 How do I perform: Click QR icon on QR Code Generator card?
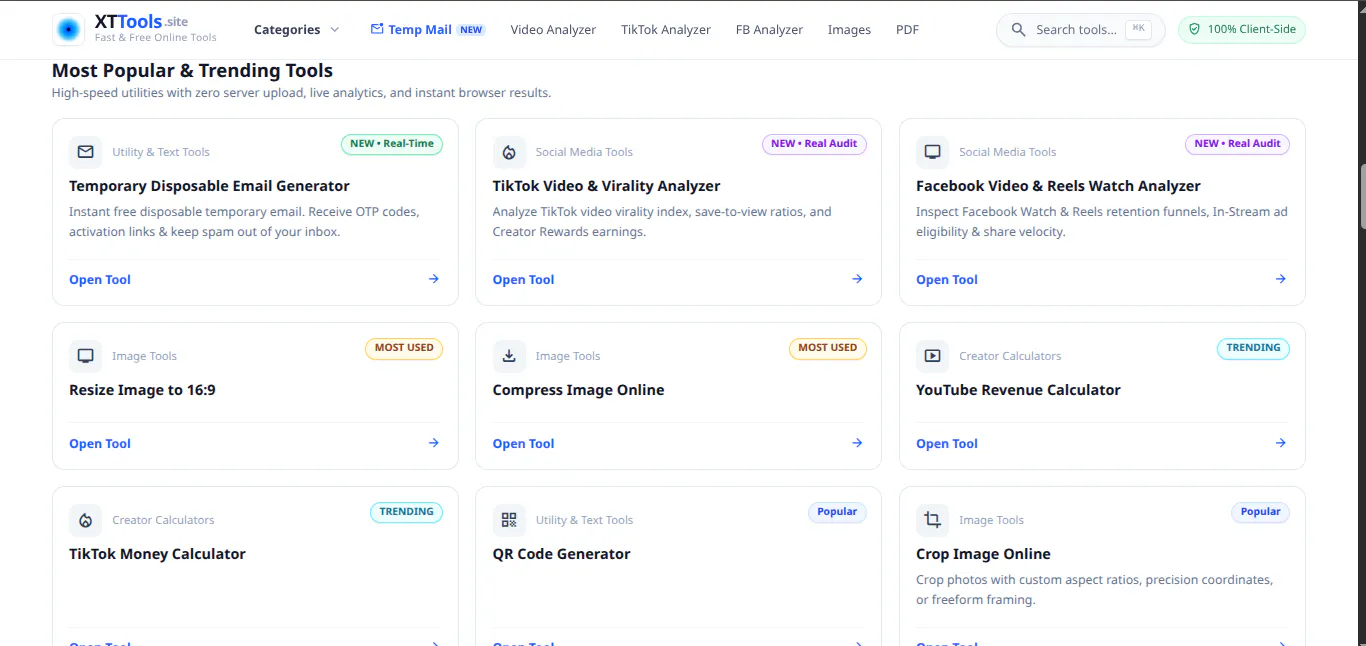(509, 520)
